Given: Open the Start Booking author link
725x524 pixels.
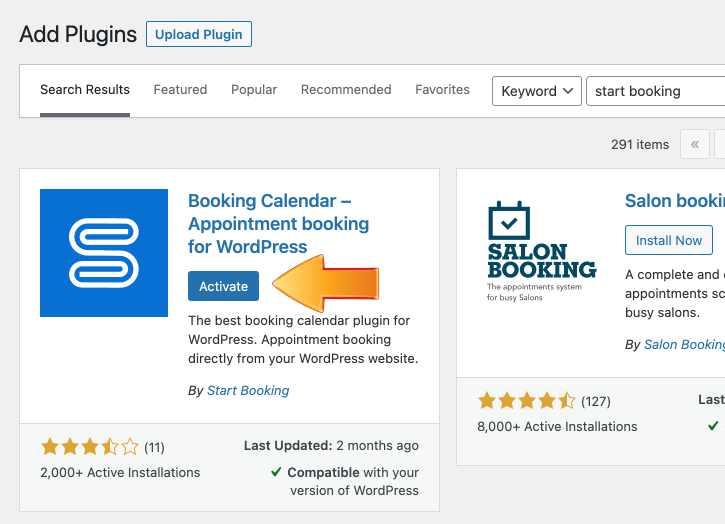Looking at the screenshot, I should 248,391.
